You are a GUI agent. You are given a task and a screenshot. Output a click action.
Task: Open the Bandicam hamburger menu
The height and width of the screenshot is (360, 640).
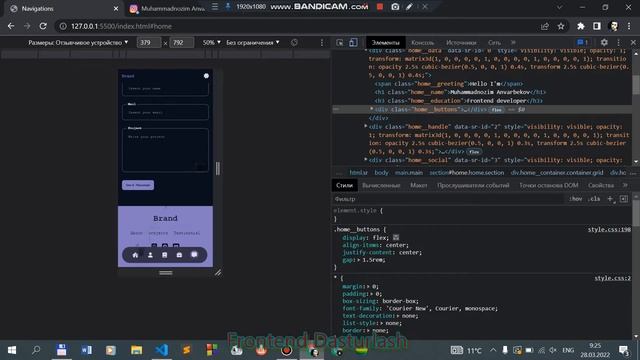click(215, 7)
